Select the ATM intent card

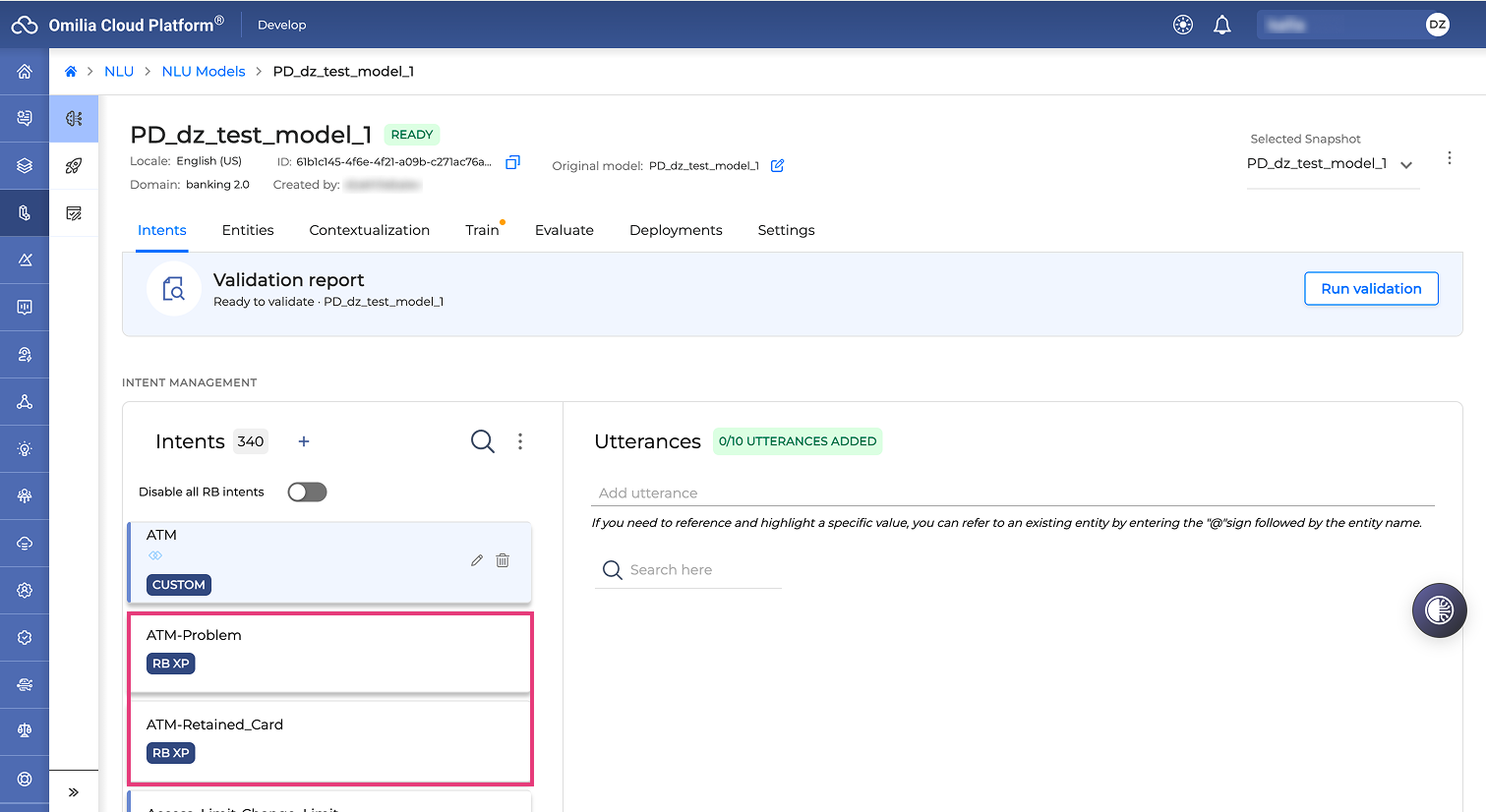click(329, 562)
